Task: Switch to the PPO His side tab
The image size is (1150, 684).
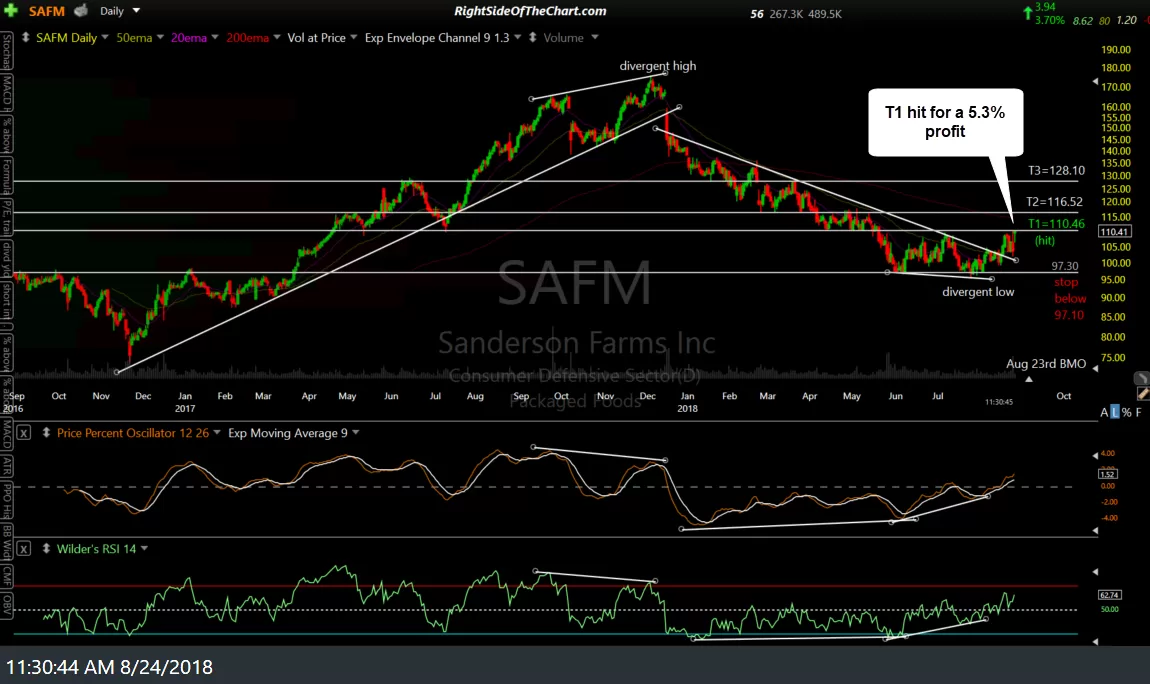Action: pyautogui.click(x=7, y=500)
